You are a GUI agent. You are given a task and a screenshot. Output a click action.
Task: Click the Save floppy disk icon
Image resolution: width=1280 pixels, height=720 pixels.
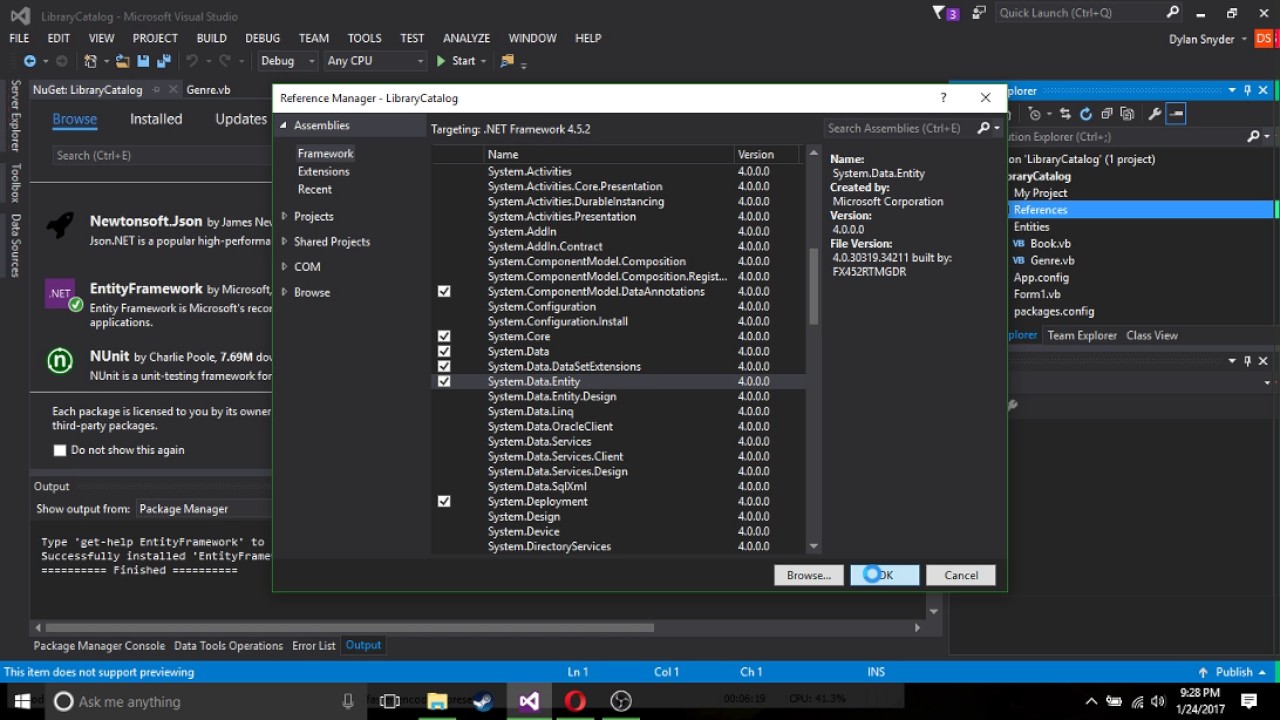[143, 61]
